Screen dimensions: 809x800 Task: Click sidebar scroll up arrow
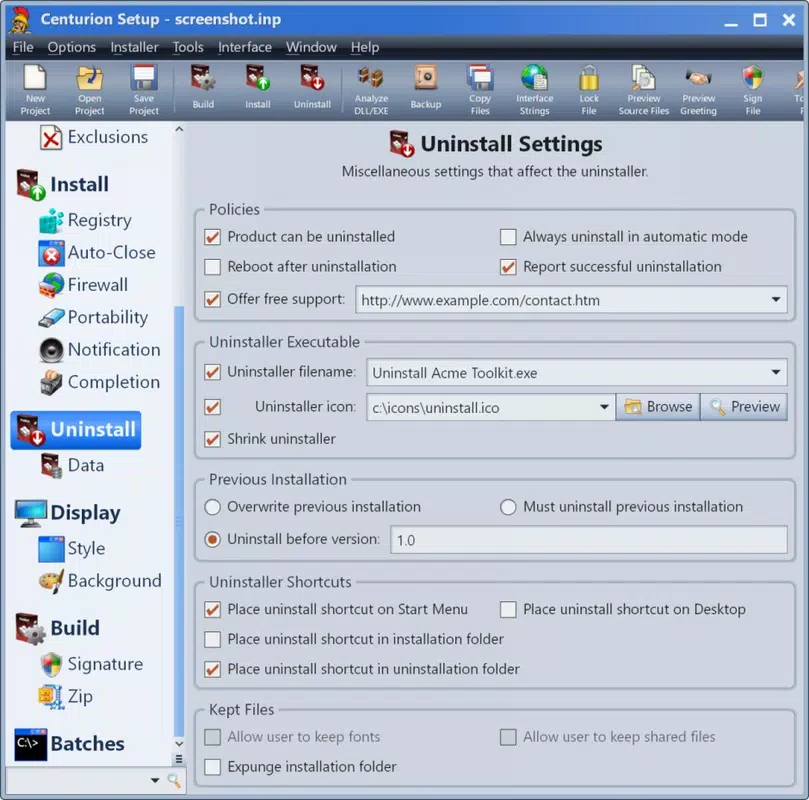tap(179, 129)
